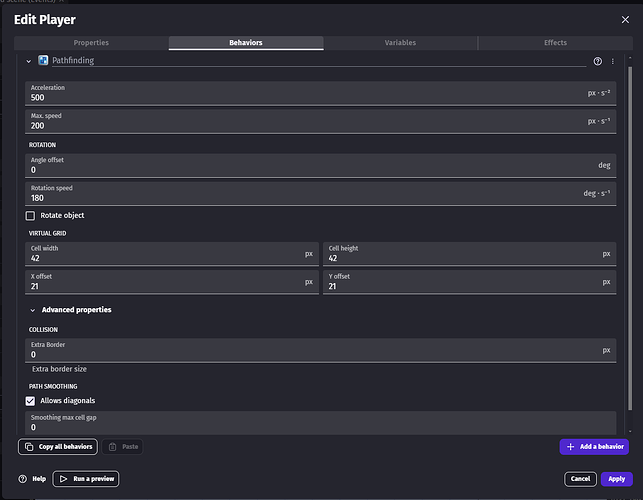
Task: Close the Edit Player dialog
Action: click(x=625, y=19)
